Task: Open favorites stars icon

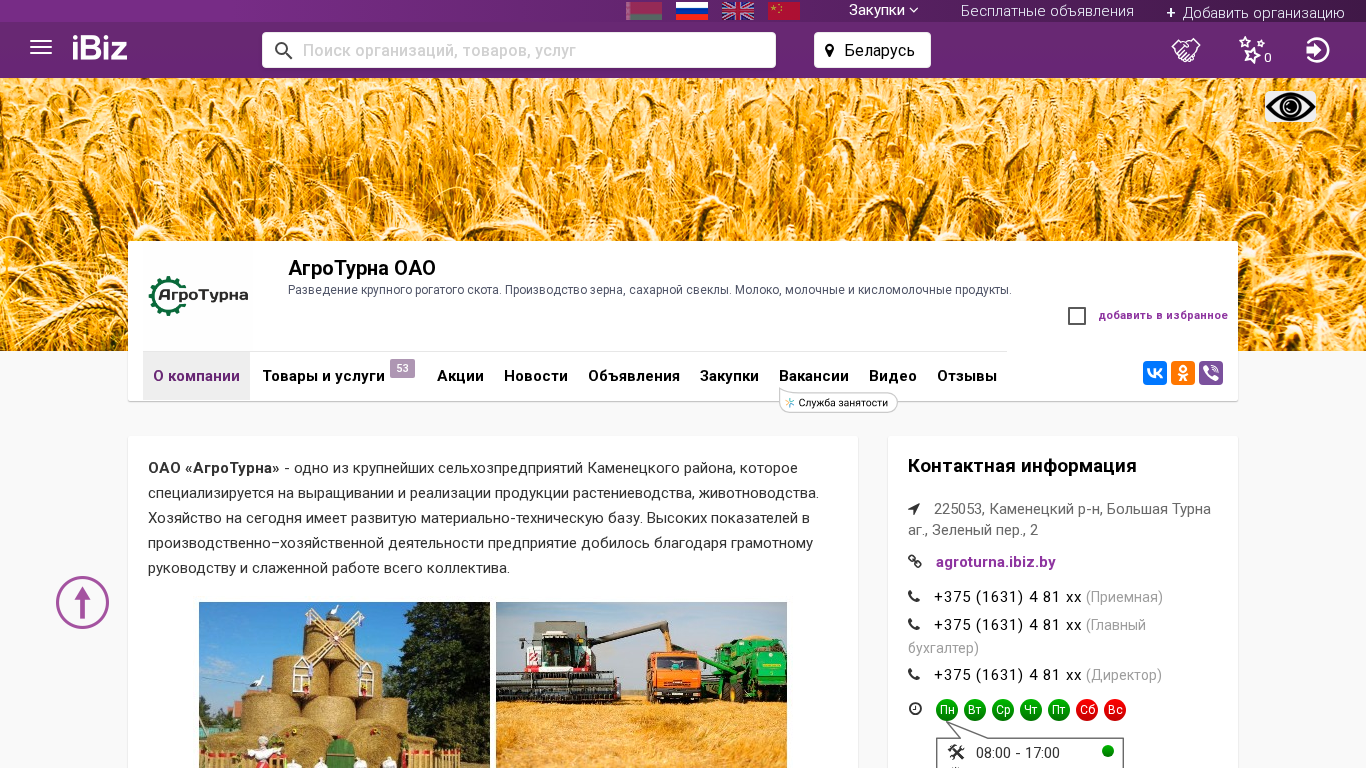Action: pyautogui.click(x=1252, y=50)
